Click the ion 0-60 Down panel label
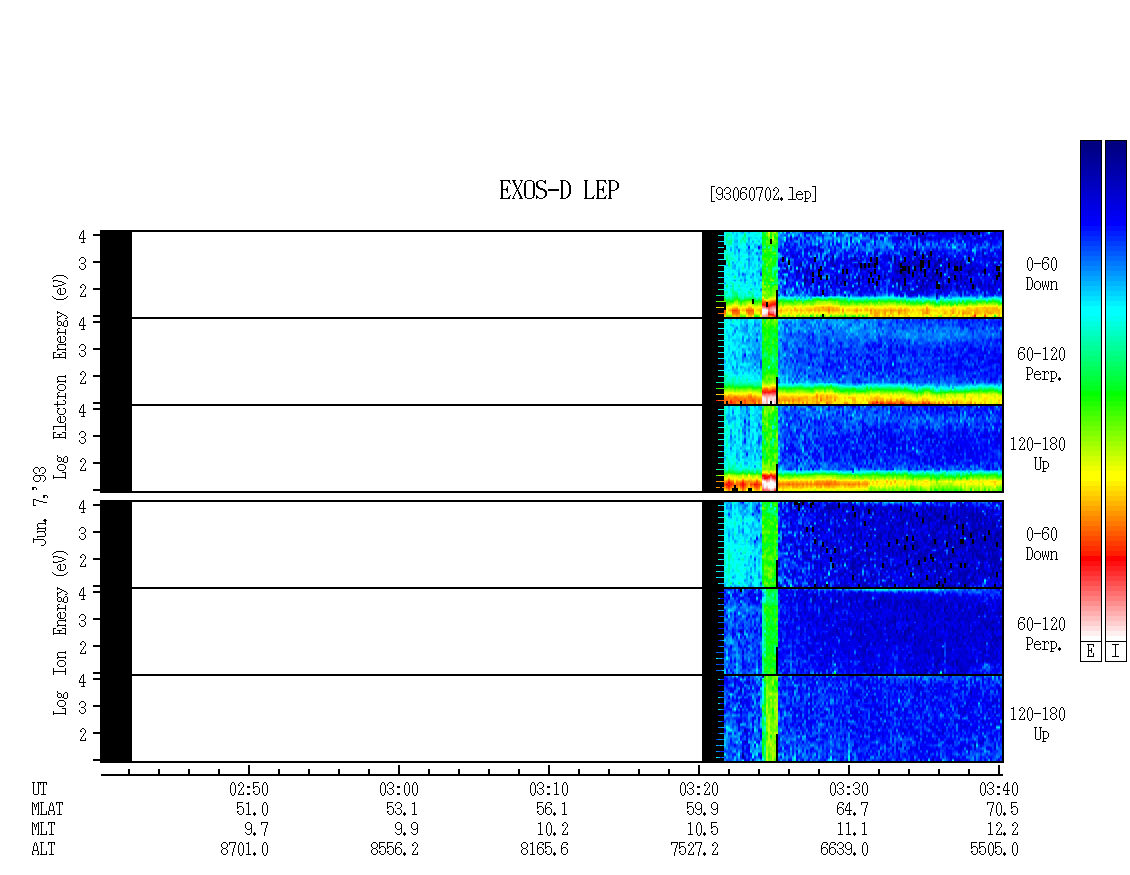This screenshot has height=875, width=1130. (x=1041, y=545)
